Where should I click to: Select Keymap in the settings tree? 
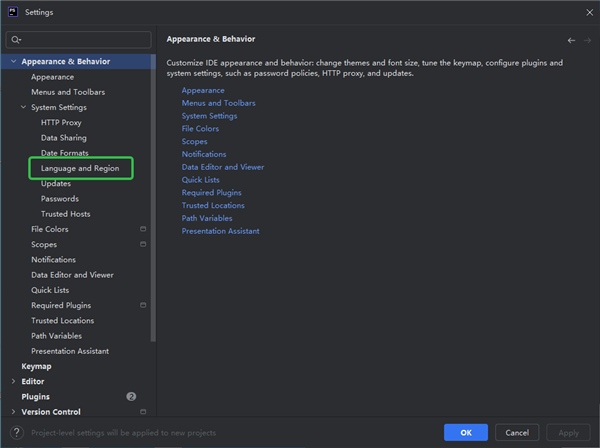click(37, 366)
